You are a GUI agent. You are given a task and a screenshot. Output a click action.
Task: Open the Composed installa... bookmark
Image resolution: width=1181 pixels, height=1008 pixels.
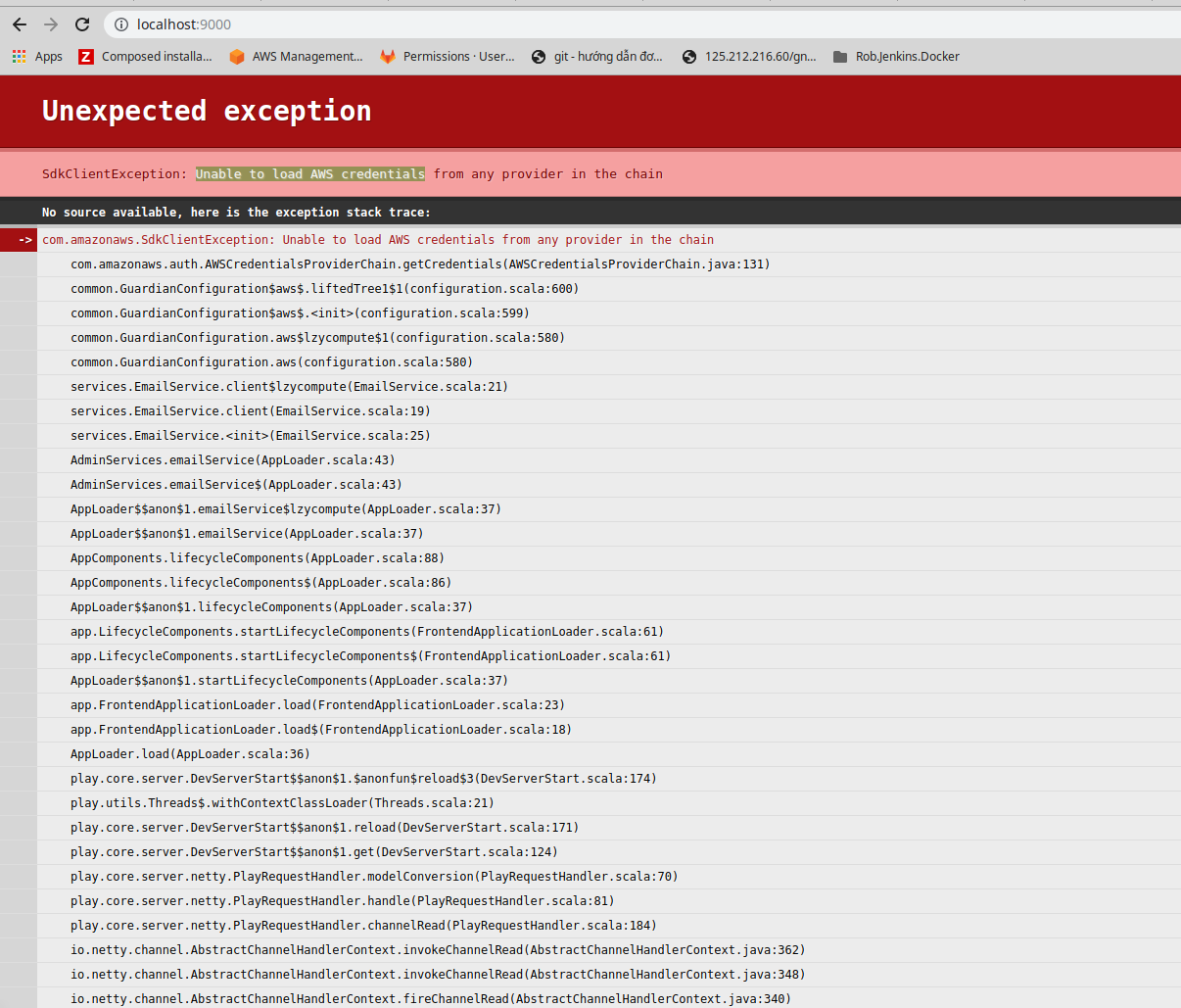(145, 57)
